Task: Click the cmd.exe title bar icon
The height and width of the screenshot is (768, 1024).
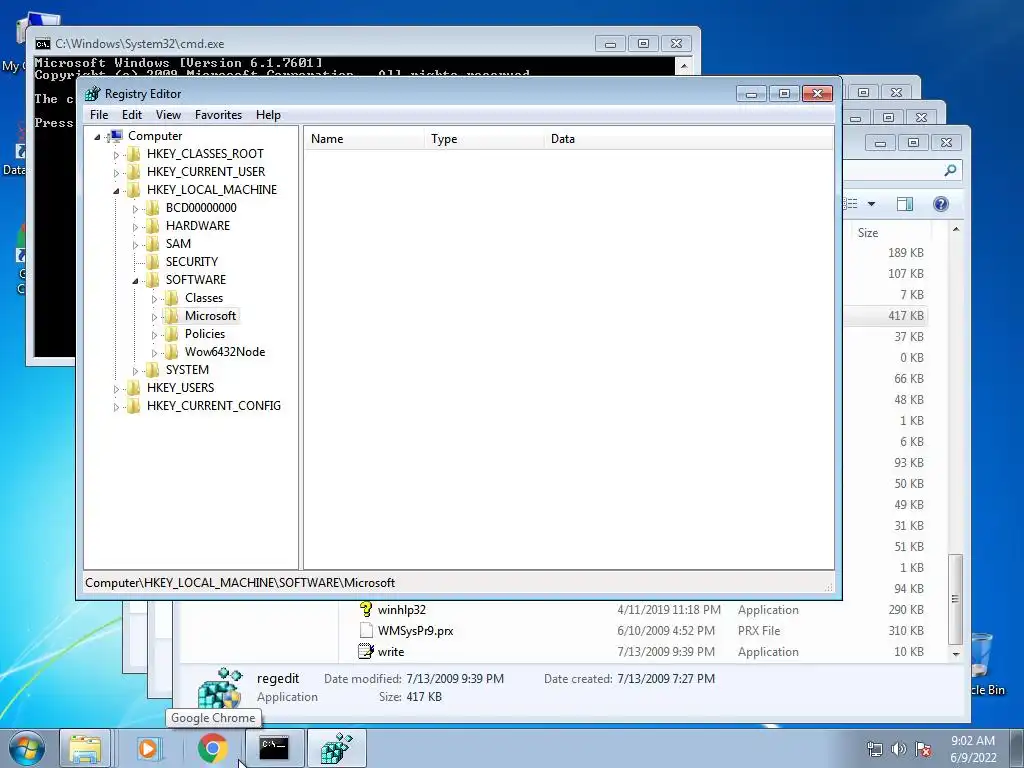Action: point(42,44)
